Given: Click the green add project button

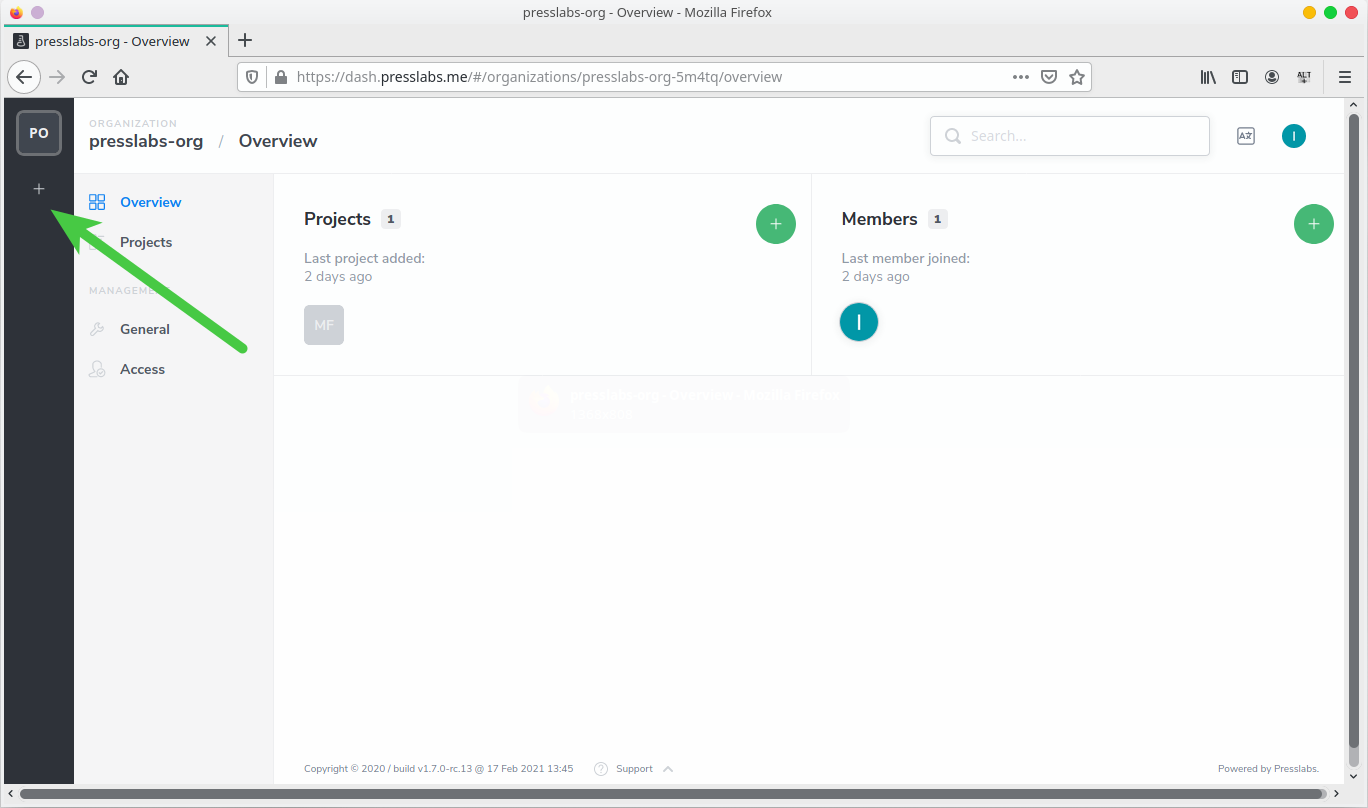Looking at the screenshot, I should tap(776, 224).
